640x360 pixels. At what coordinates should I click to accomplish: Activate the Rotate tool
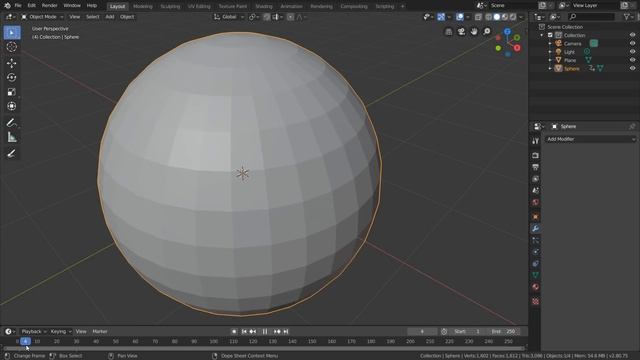[12, 78]
